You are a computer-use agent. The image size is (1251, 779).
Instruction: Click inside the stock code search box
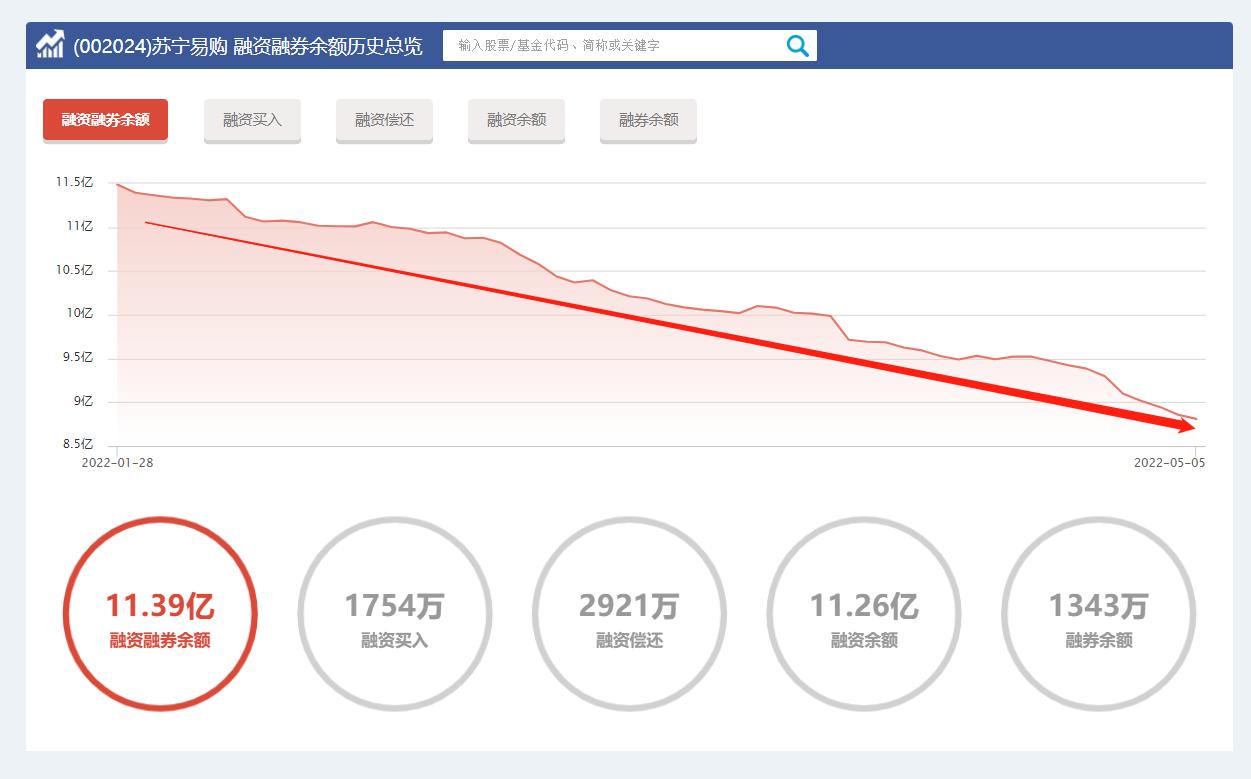pyautogui.click(x=600, y=44)
